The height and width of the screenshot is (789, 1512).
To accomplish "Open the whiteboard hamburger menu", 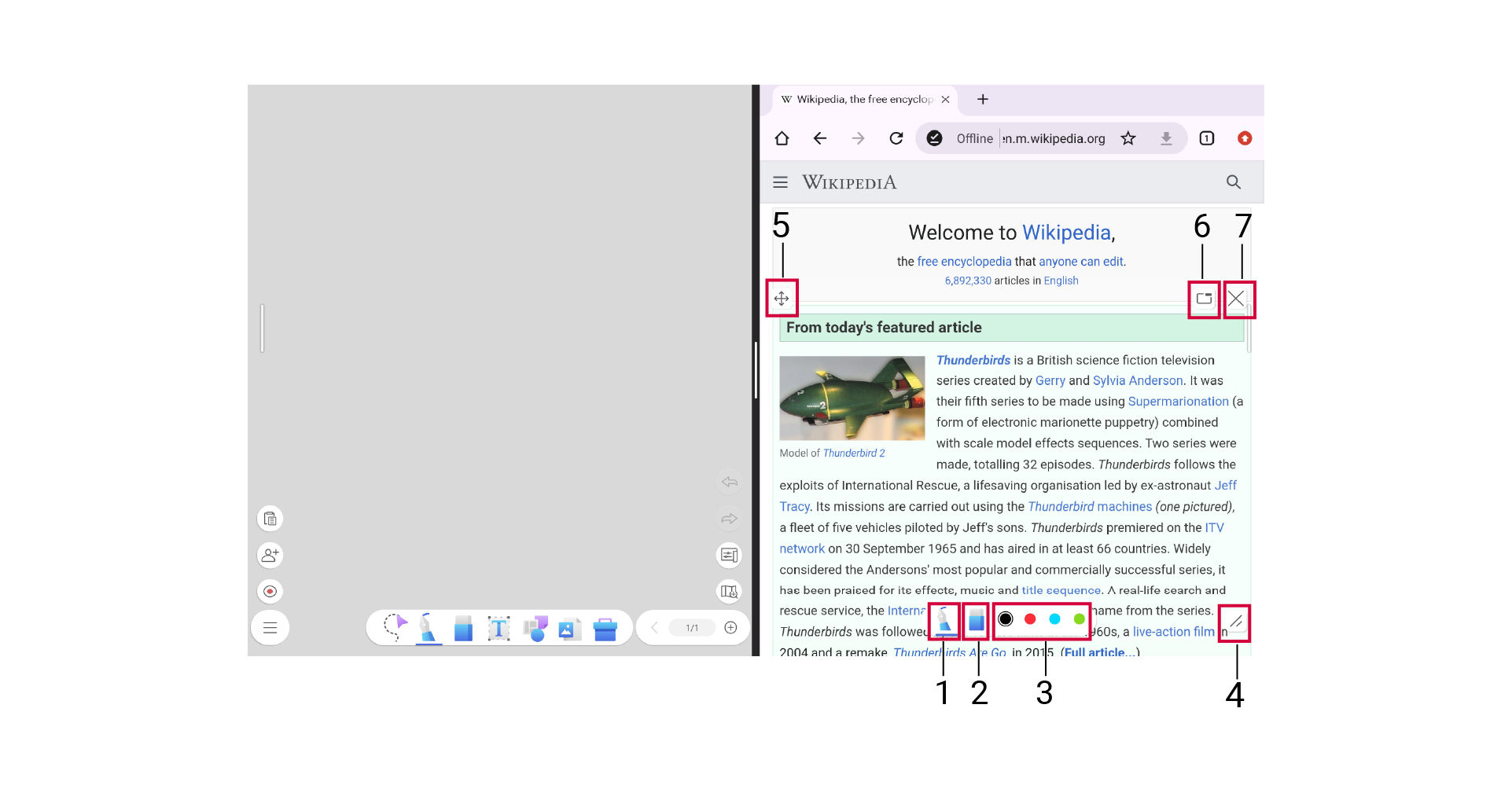I will 270,628.
